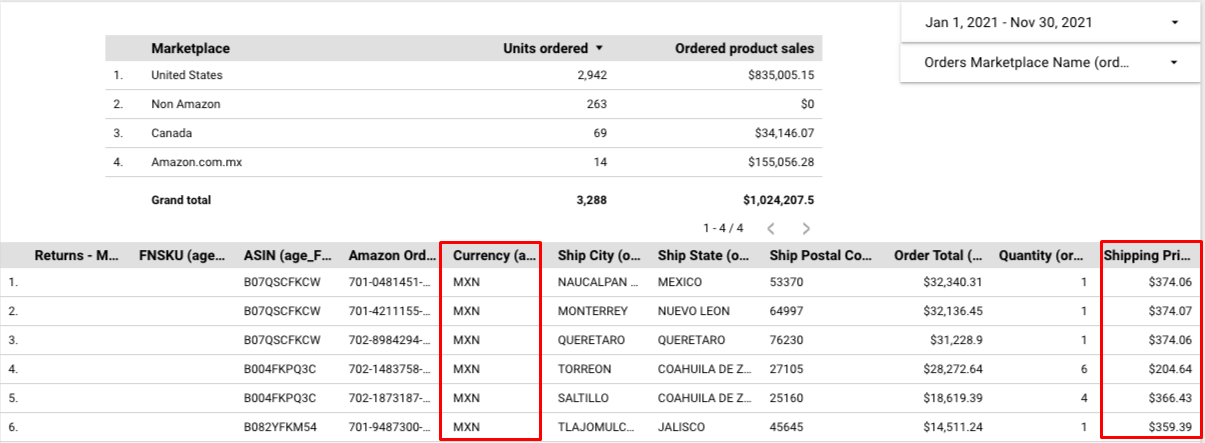
Task: Sort by Ordered product sales header
Action: click(x=744, y=48)
